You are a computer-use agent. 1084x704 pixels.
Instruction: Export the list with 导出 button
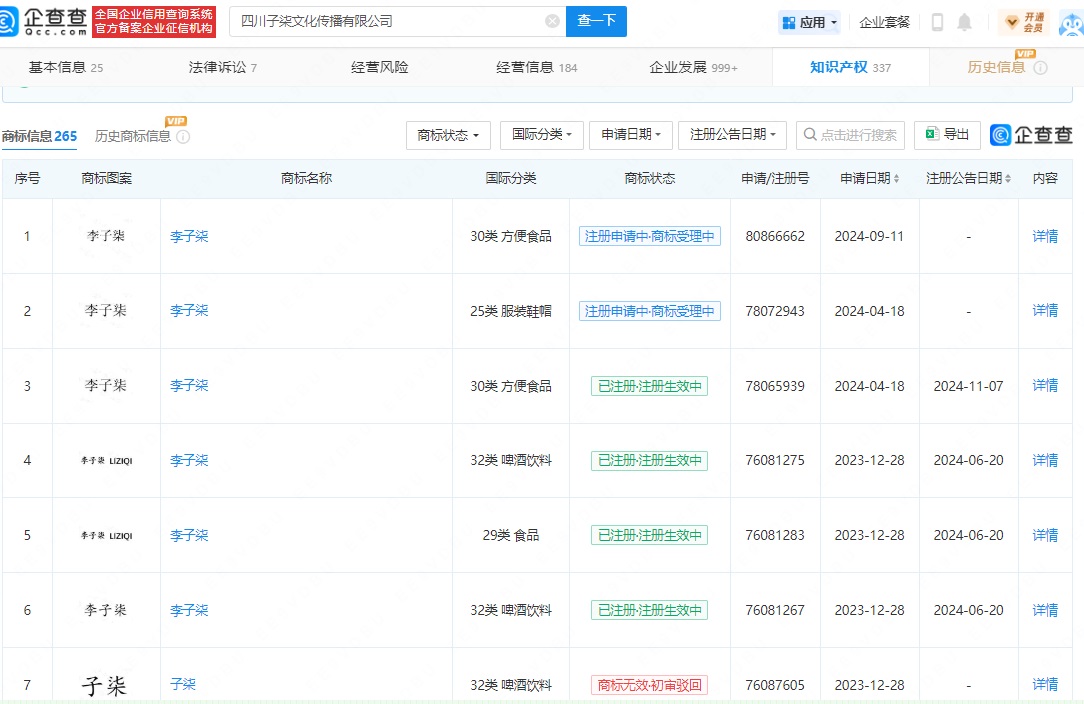tap(947, 135)
